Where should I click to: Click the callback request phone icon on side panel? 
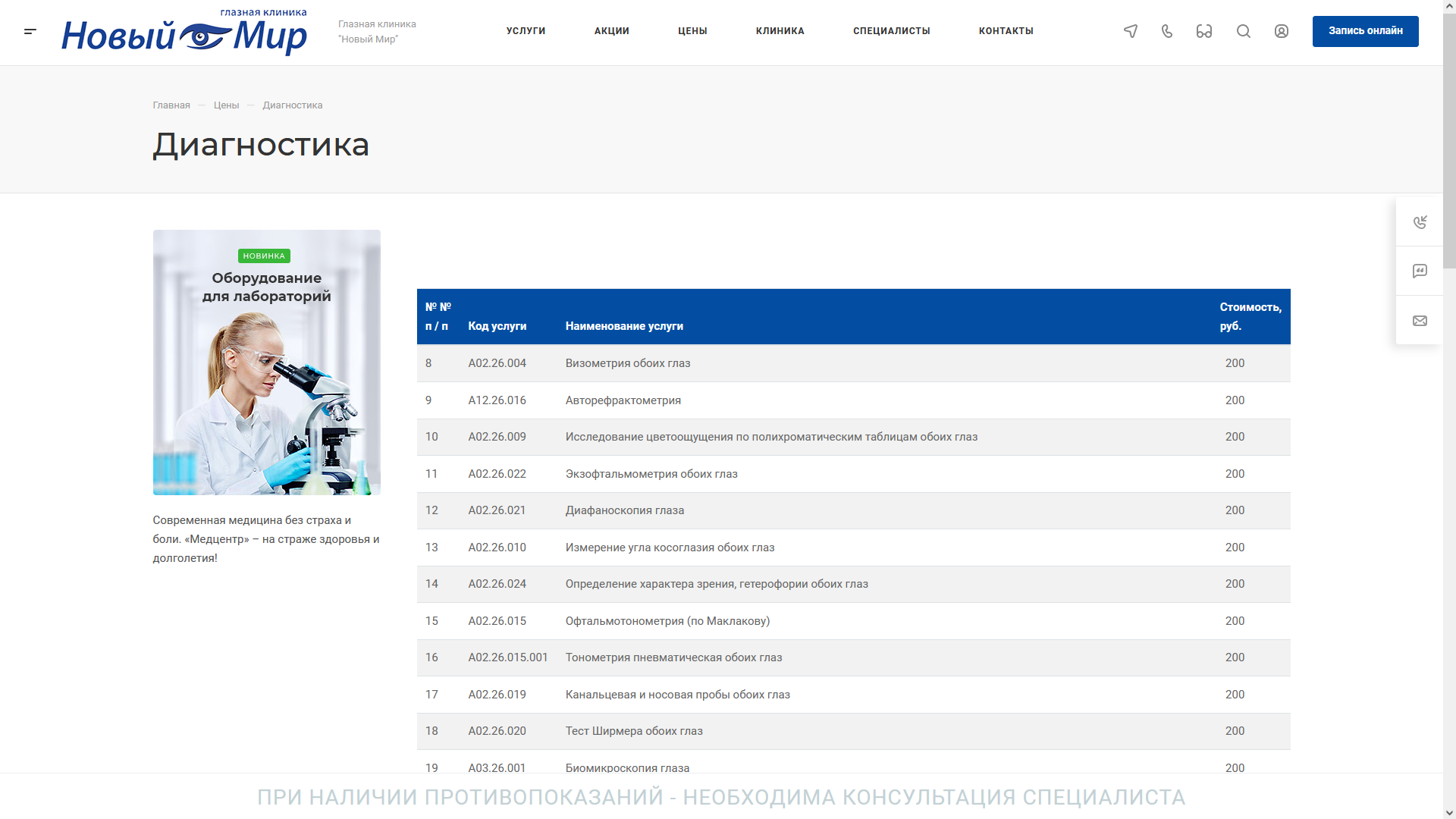[x=1420, y=221]
